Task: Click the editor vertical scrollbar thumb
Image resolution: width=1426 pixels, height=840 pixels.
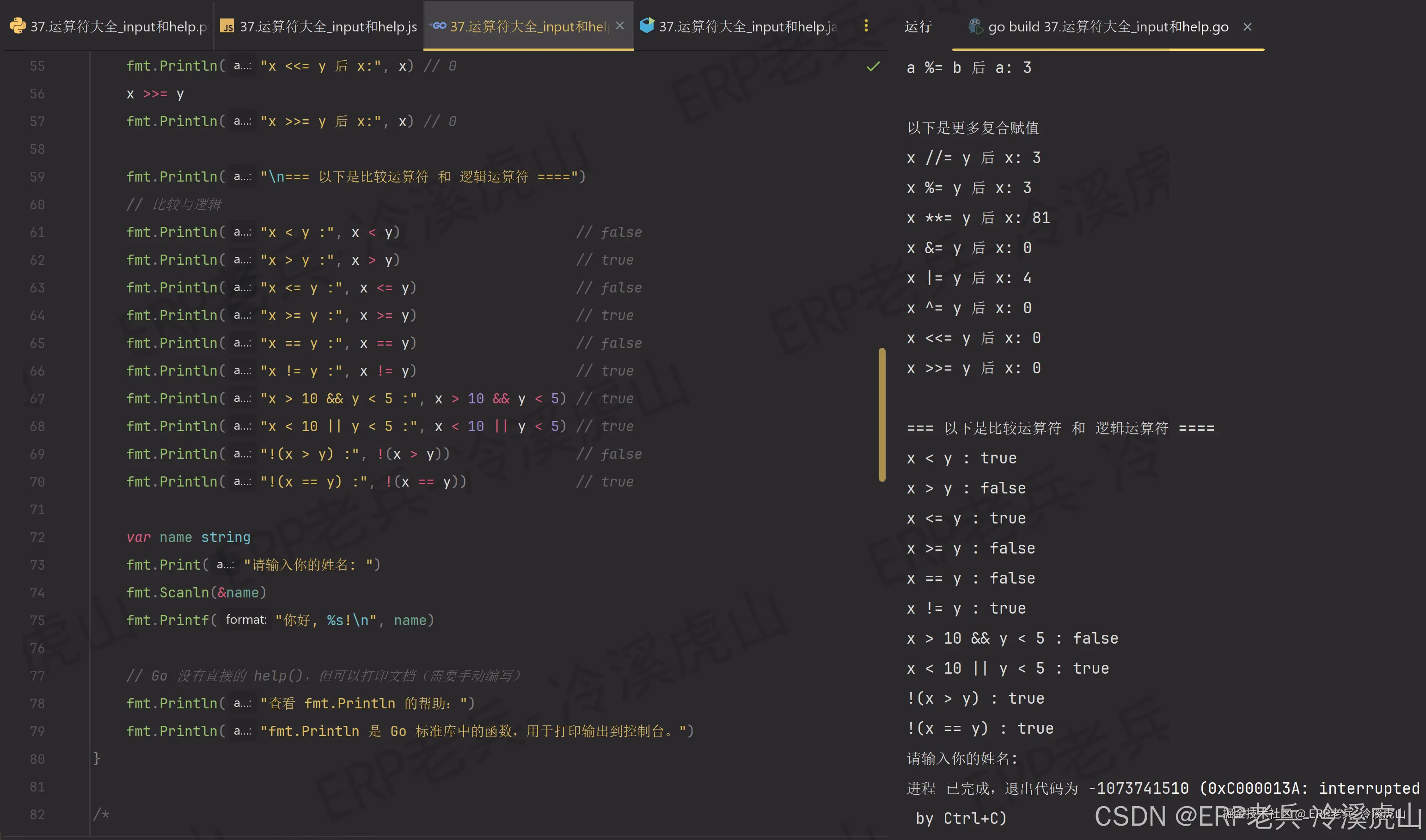Action: coord(881,414)
